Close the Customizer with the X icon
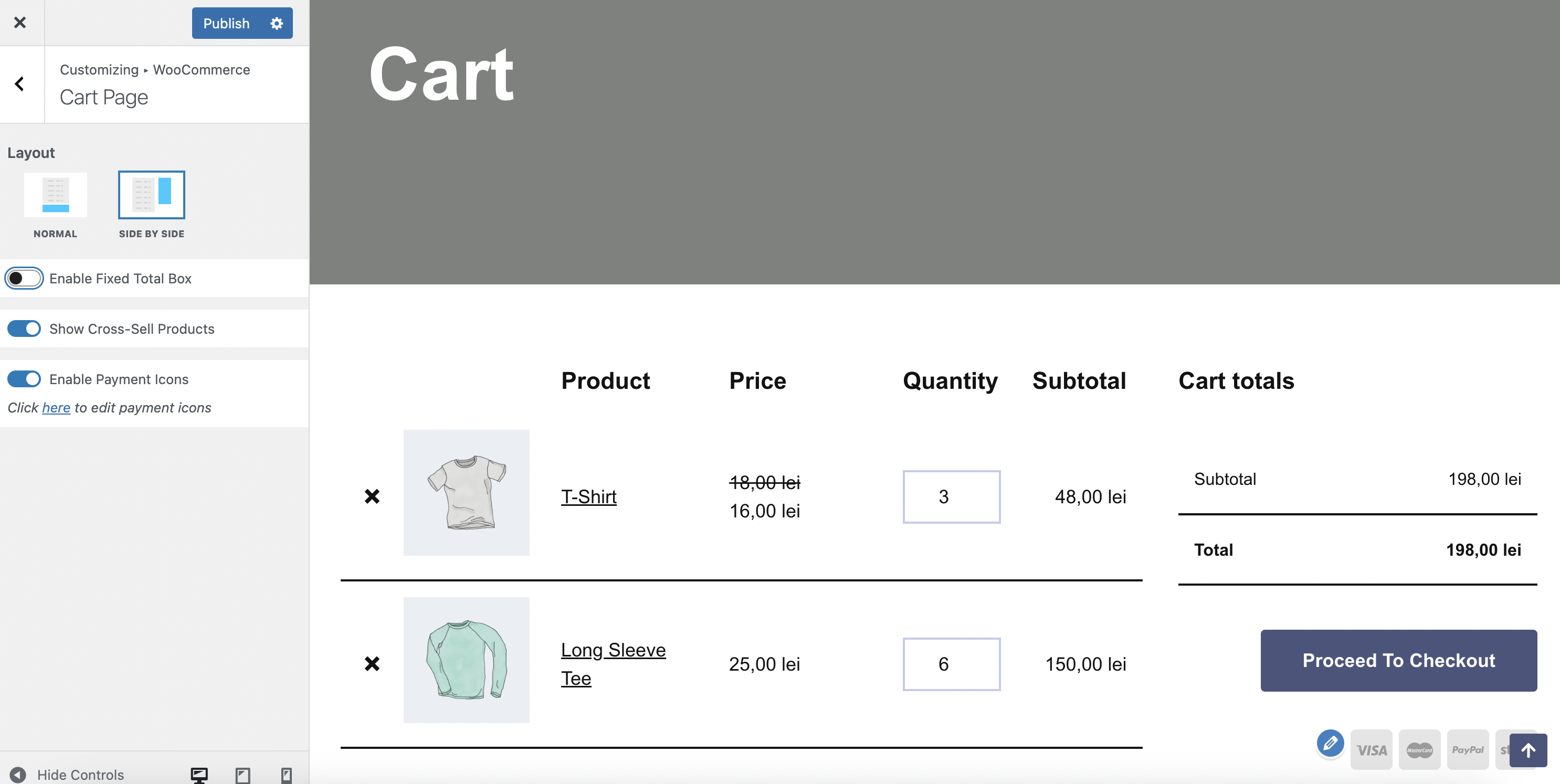Image resolution: width=1560 pixels, height=784 pixels. [x=20, y=23]
